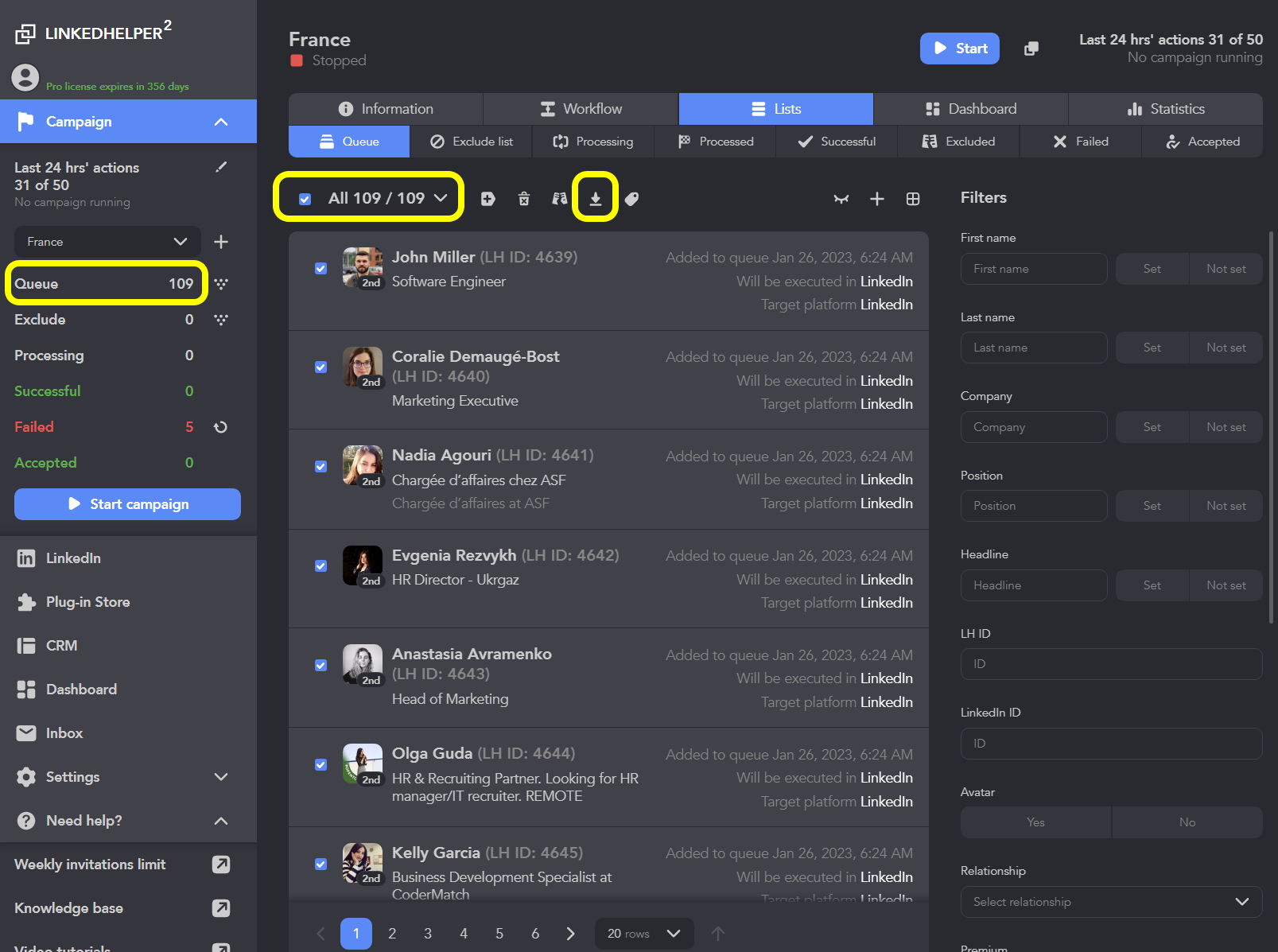Viewport: 1278px width, 952px height.
Task: Open Weekly invitations limit external link
Action: tap(221, 865)
